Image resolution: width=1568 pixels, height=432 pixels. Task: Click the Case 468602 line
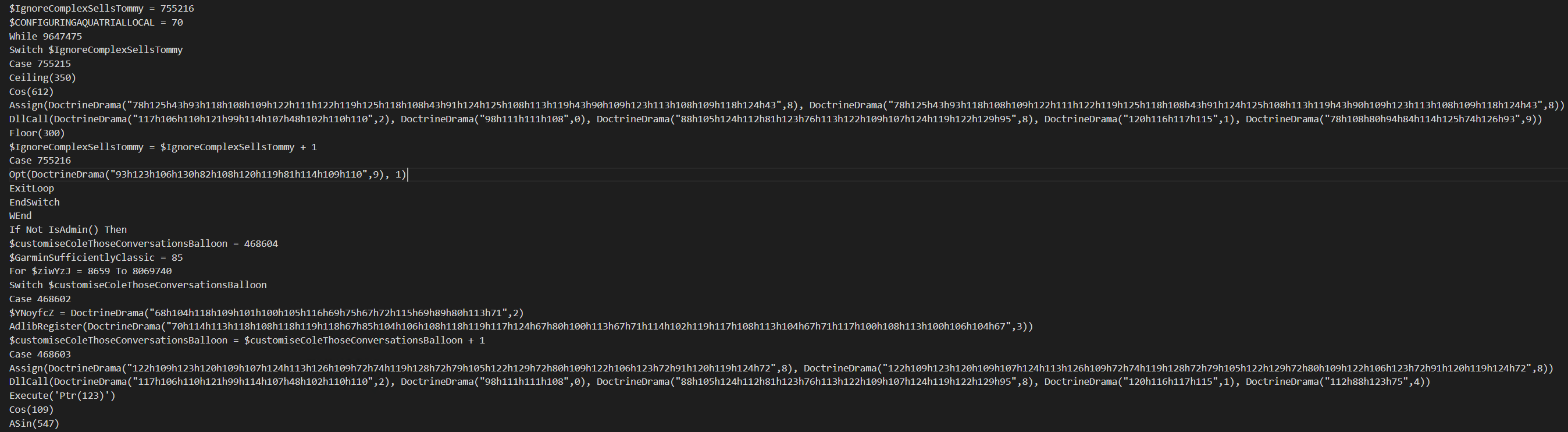pyautogui.click(x=40, y=299)
